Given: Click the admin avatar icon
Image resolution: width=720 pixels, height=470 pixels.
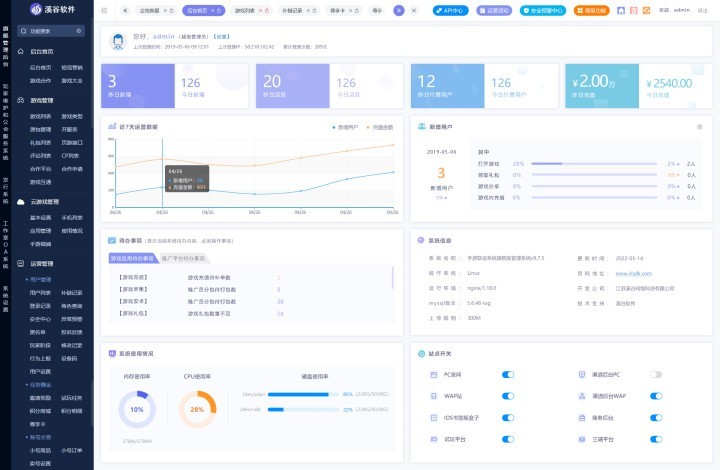Looking at the screenshot, I should coord(118,42).
